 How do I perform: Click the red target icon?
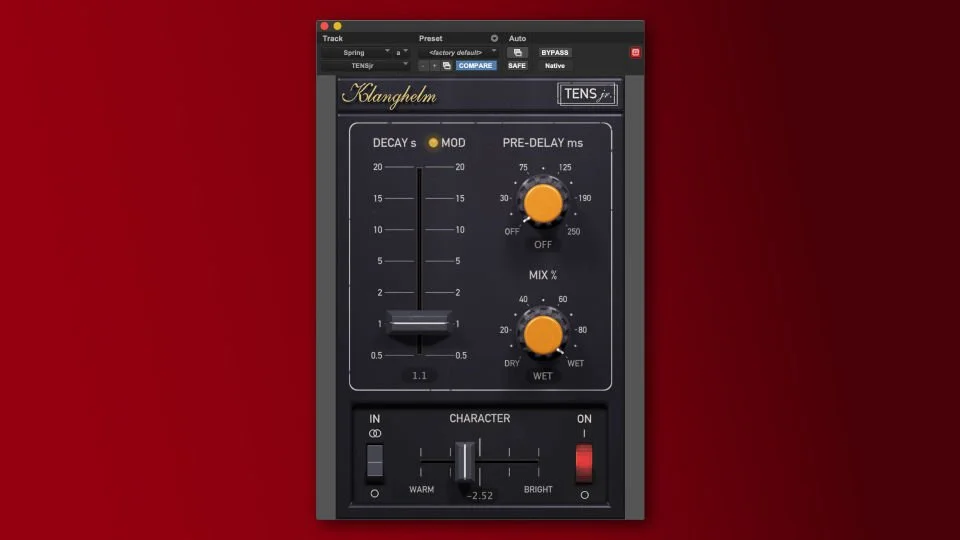click(x=636, y=53)
